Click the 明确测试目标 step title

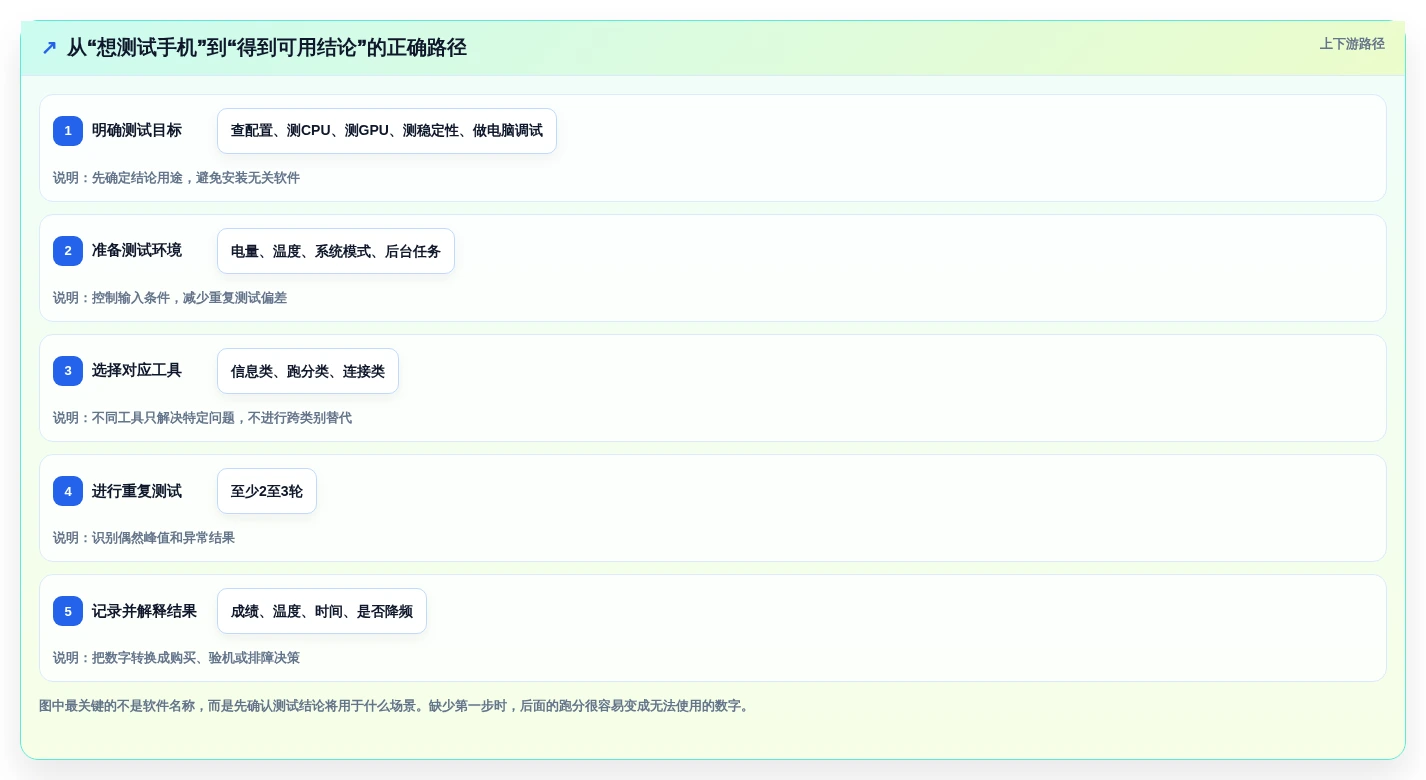(137, 130)
